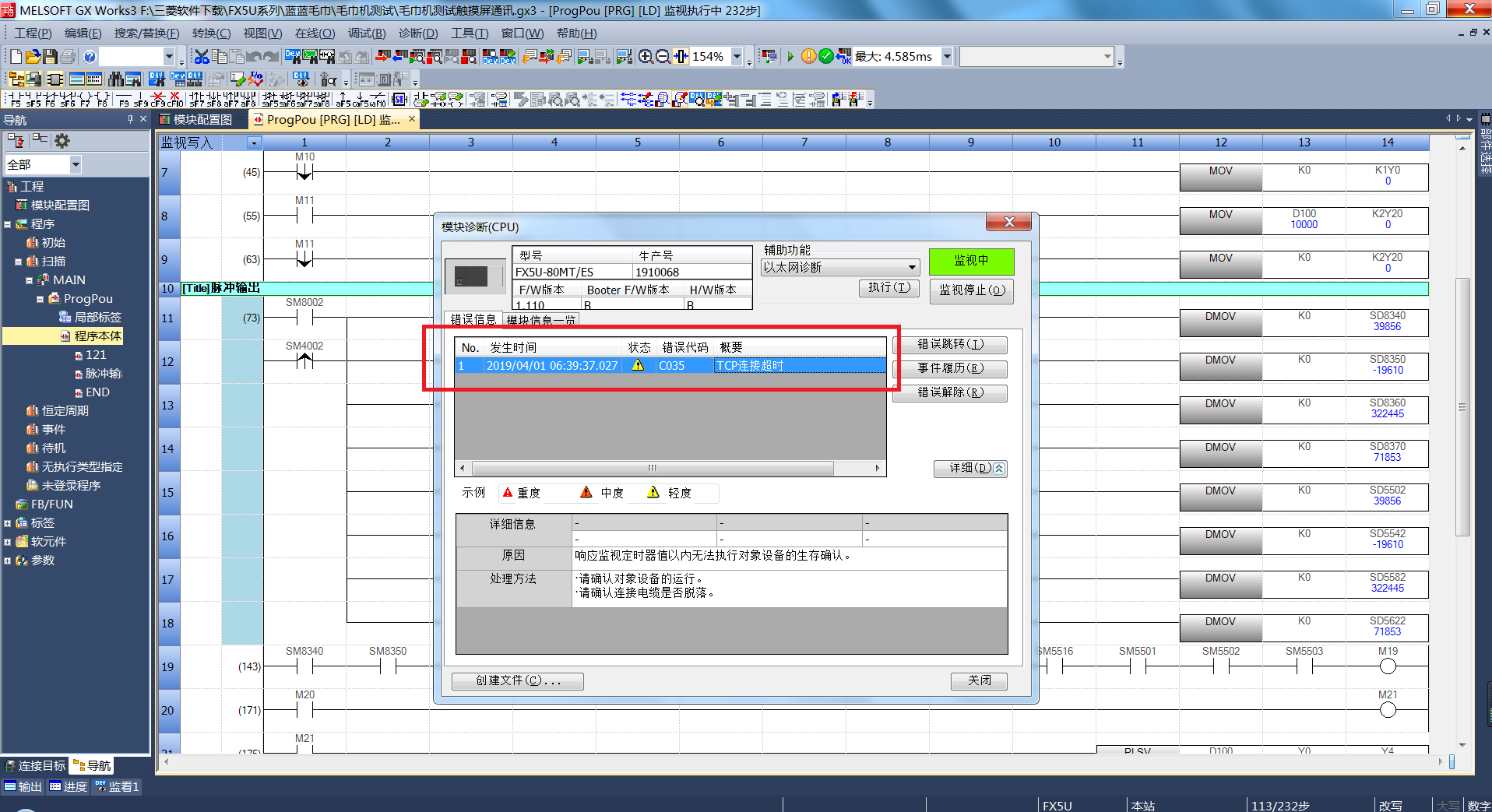The width and height of the screenshot is (1492, 812).
Task: Click the magnifier Zoom In icon
Action: [646, 57]
